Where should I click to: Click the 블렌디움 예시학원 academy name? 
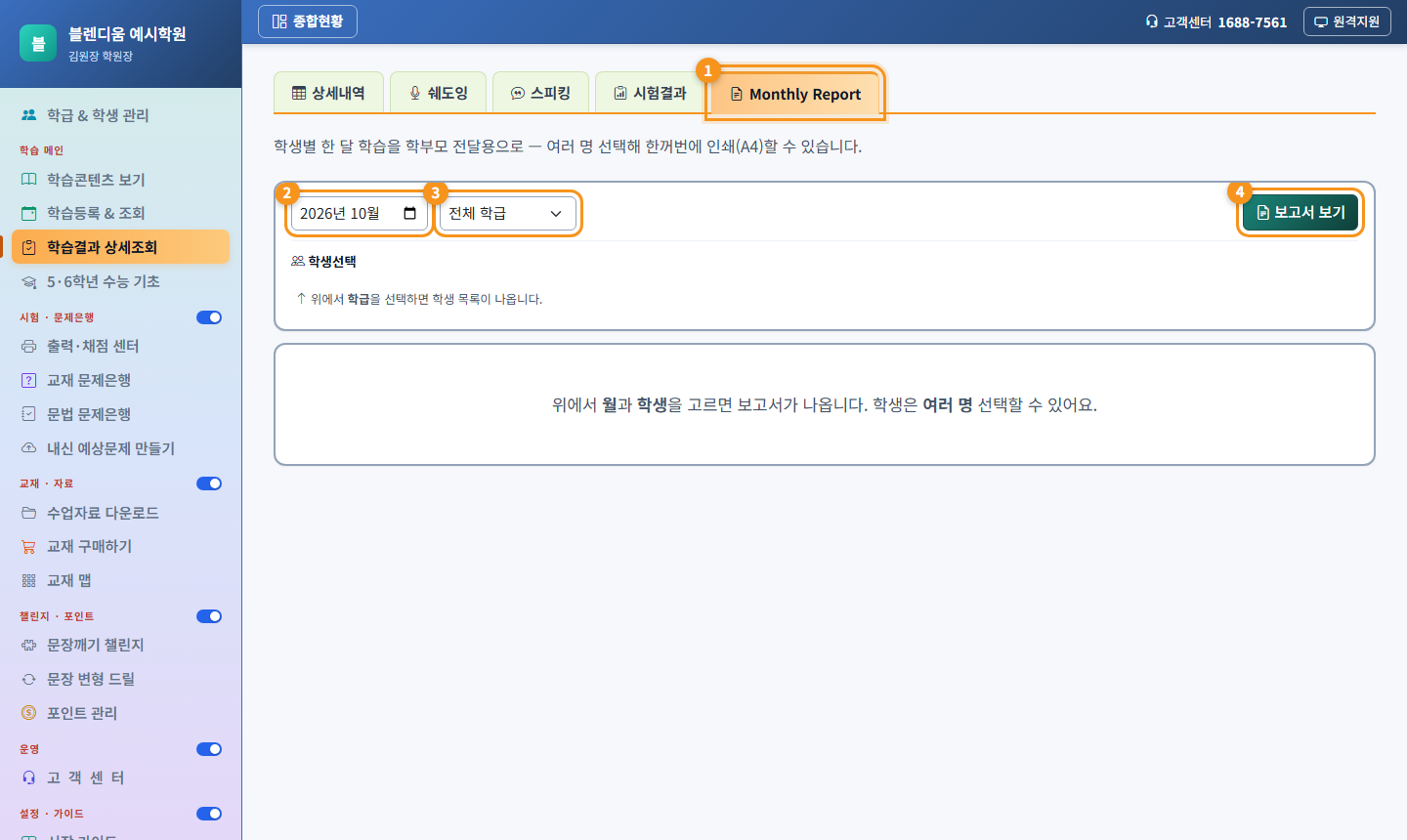point(127,33)
